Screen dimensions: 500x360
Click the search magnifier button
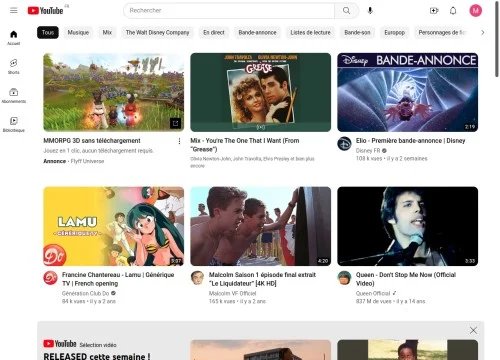pos(346,11)
